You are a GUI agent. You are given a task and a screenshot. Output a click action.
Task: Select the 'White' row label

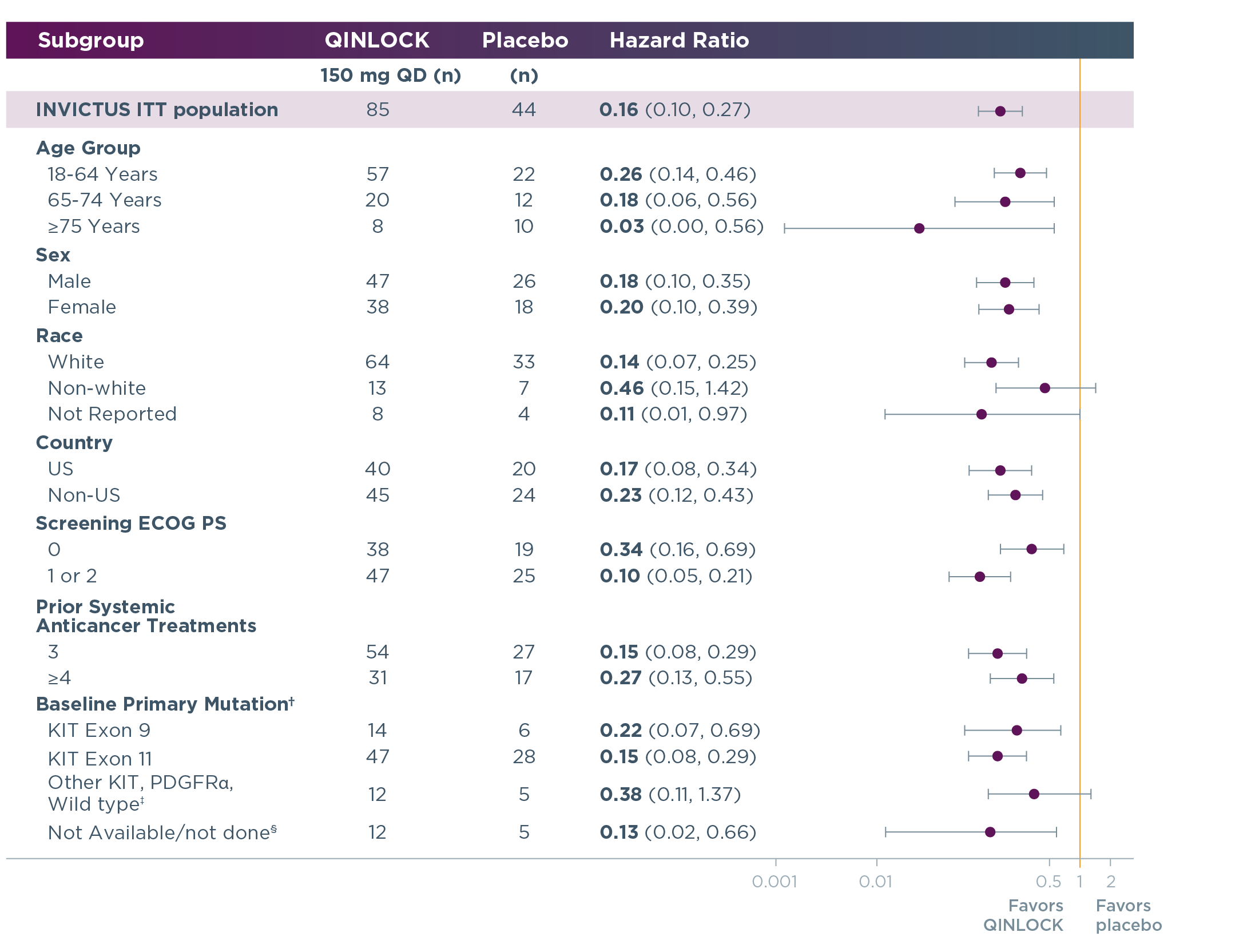point(76,362)
